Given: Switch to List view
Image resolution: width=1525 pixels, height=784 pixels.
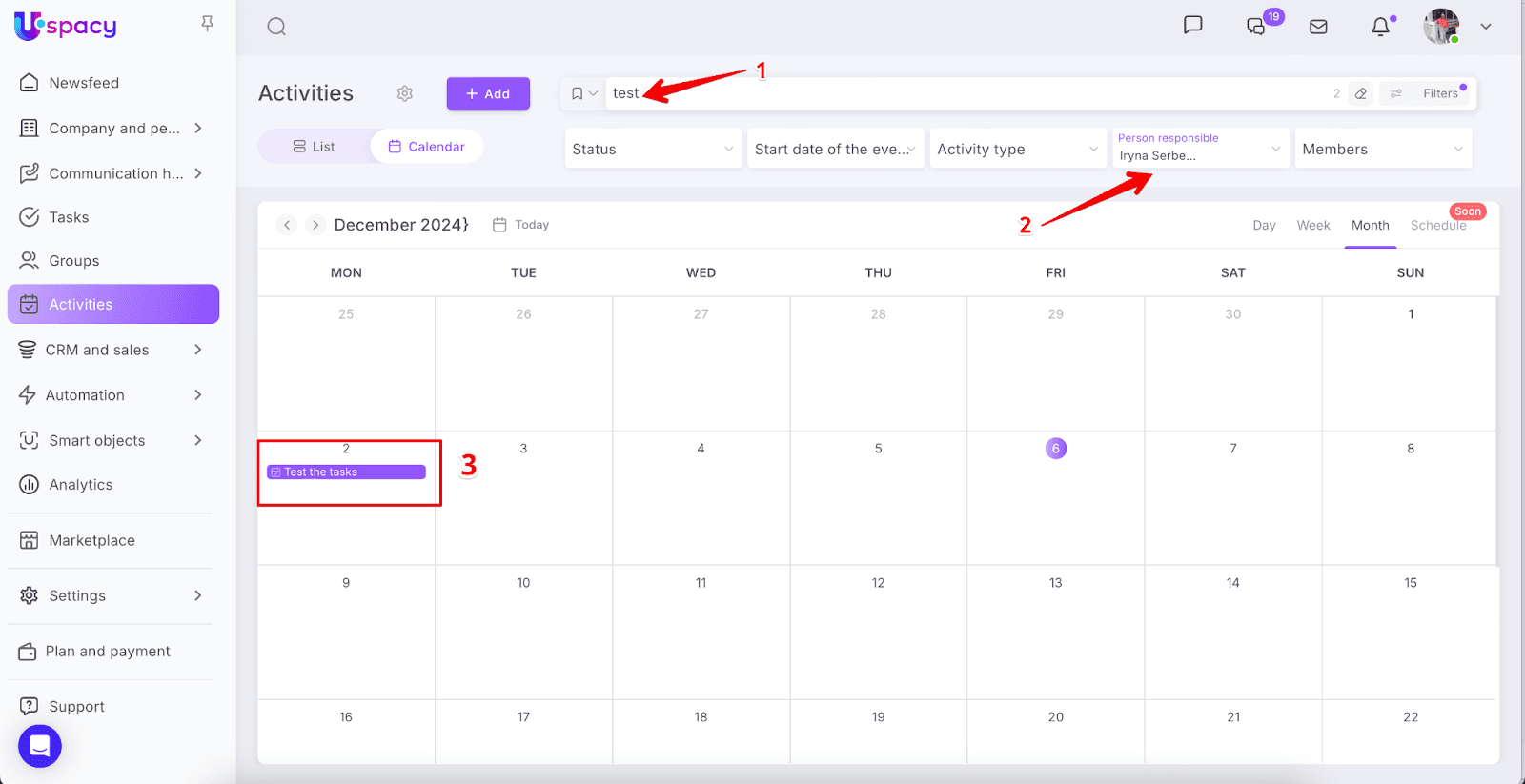Looking at the screenshot, I should tap(314, 147).
